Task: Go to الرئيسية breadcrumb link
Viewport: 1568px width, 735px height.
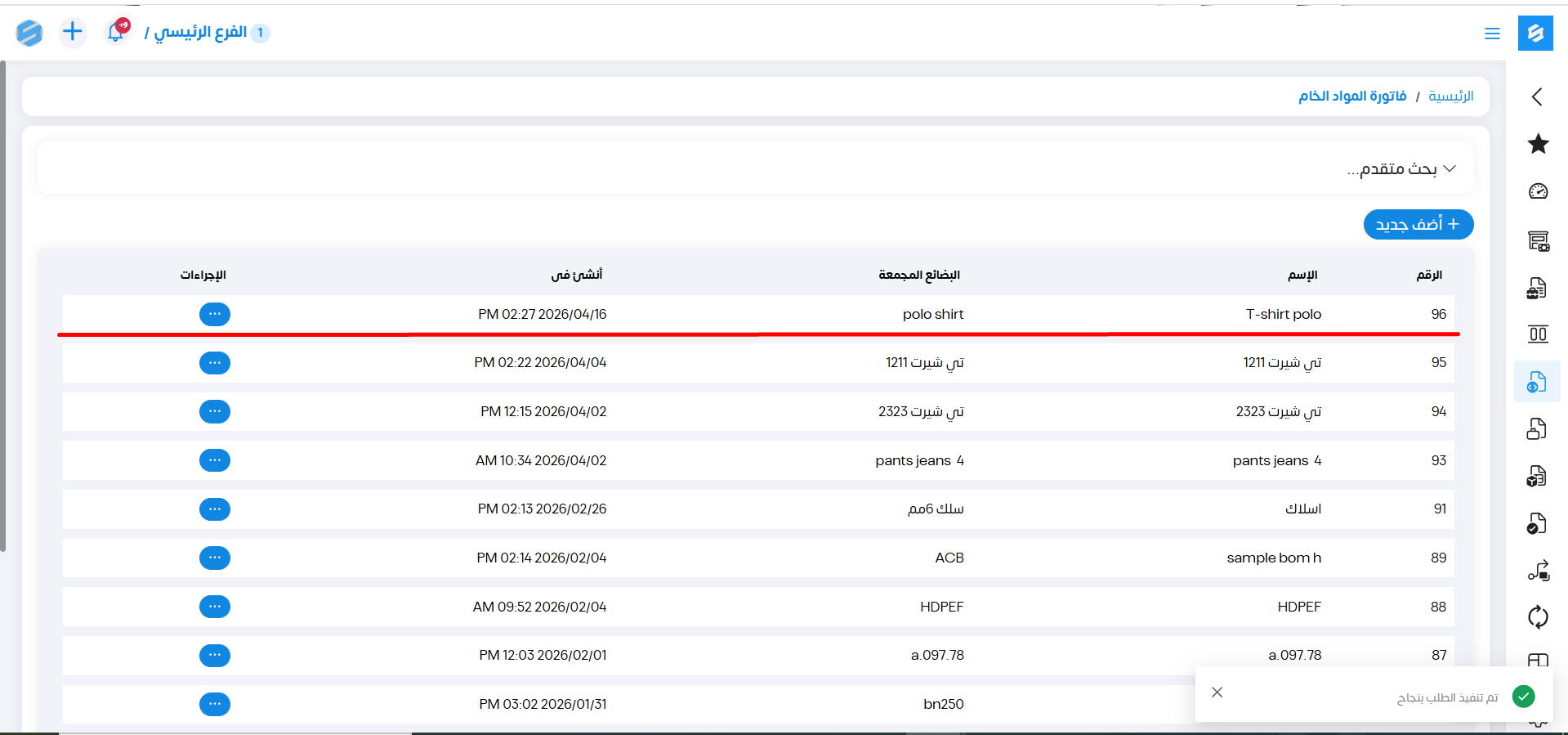Action: click(1450, 96)
